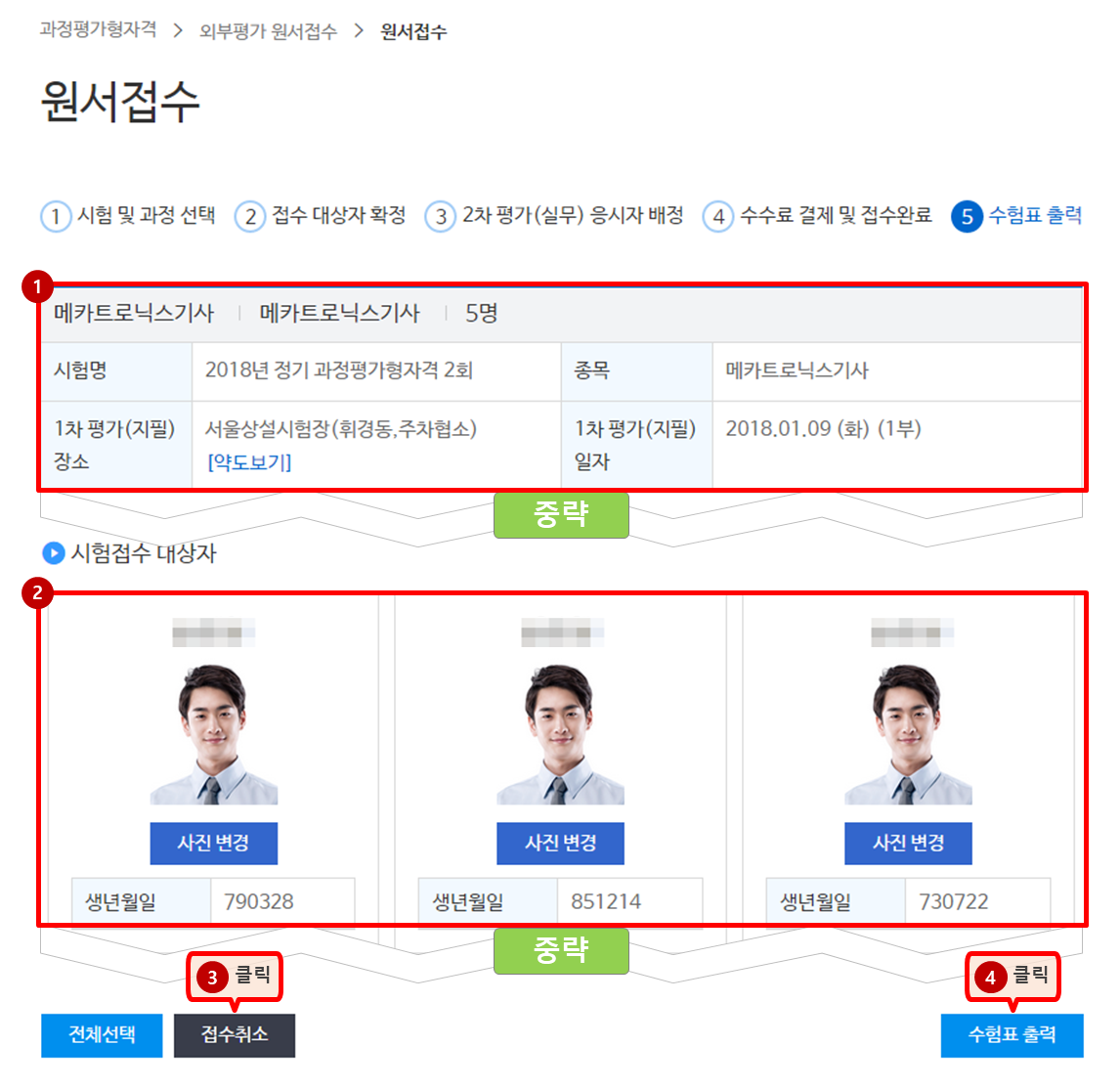Click 사진 변경 for applicant born 790328
Screen dimensions: 1120x1089
[x=214, y=844]
